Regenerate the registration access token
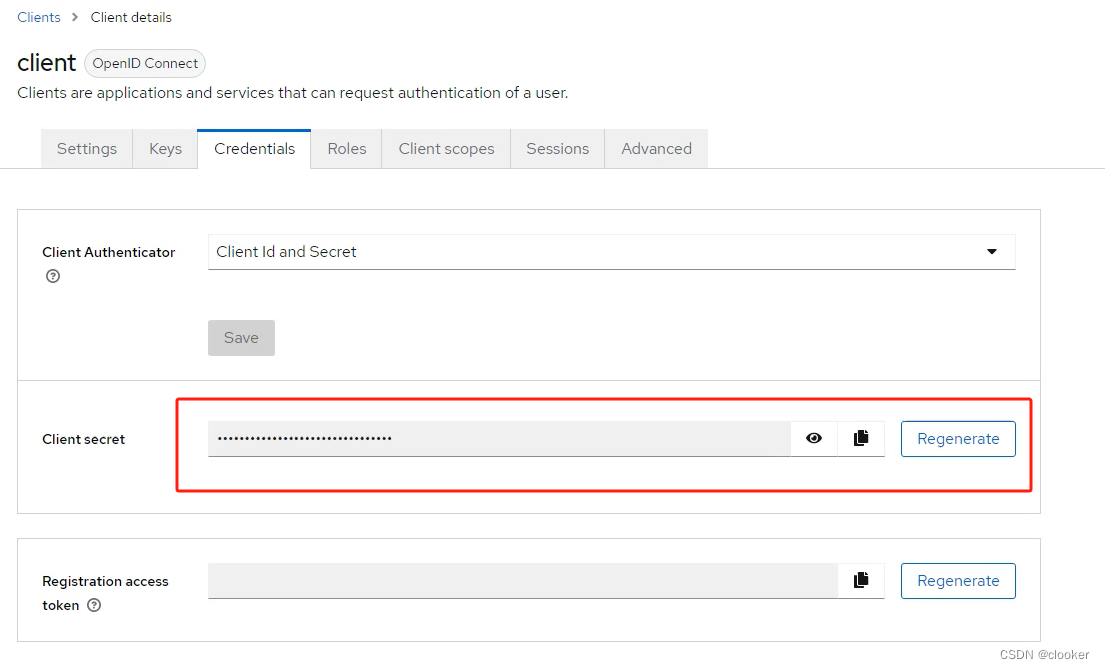Image resolution: width=1105 pixels, height=669 pixels. pyautogui.click(x=958, y=580)
